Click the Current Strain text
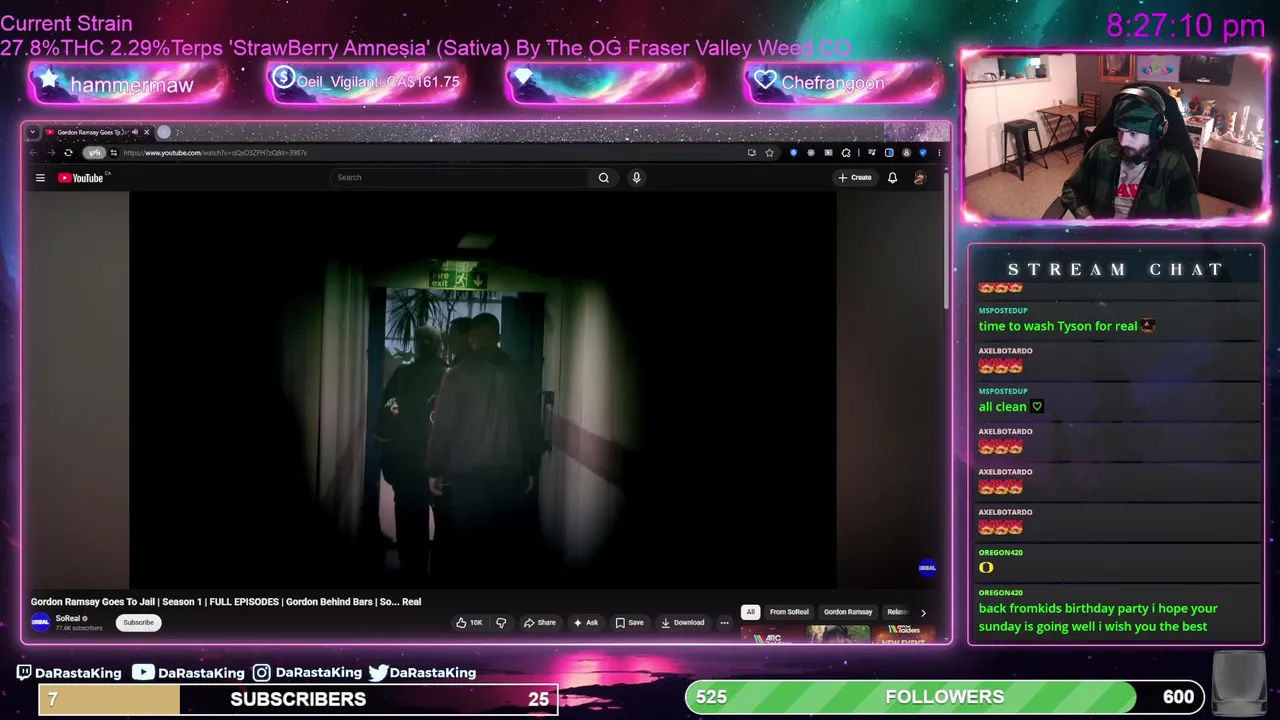 point(66,23)
